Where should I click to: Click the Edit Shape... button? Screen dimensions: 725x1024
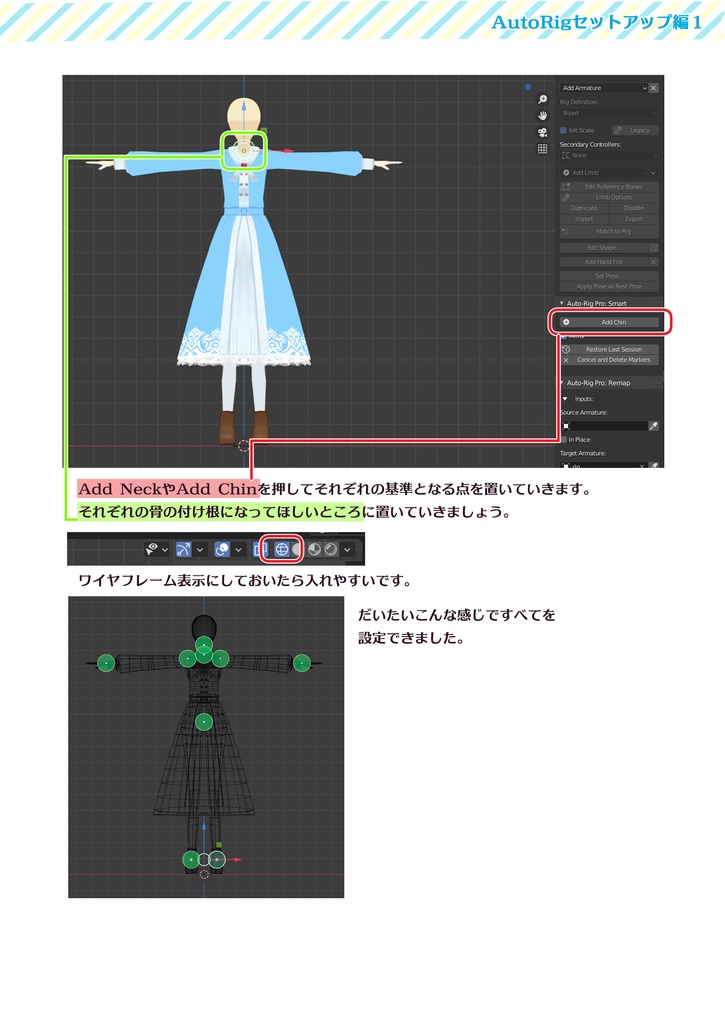click(x=604, y=248)
